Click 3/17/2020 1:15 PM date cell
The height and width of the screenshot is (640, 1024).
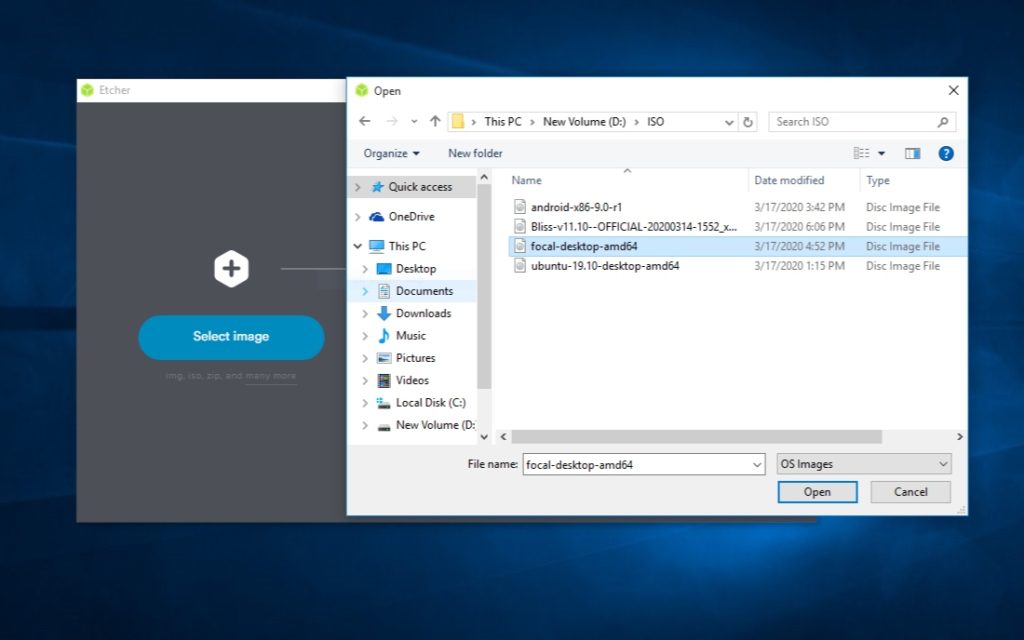pos(799,266)
